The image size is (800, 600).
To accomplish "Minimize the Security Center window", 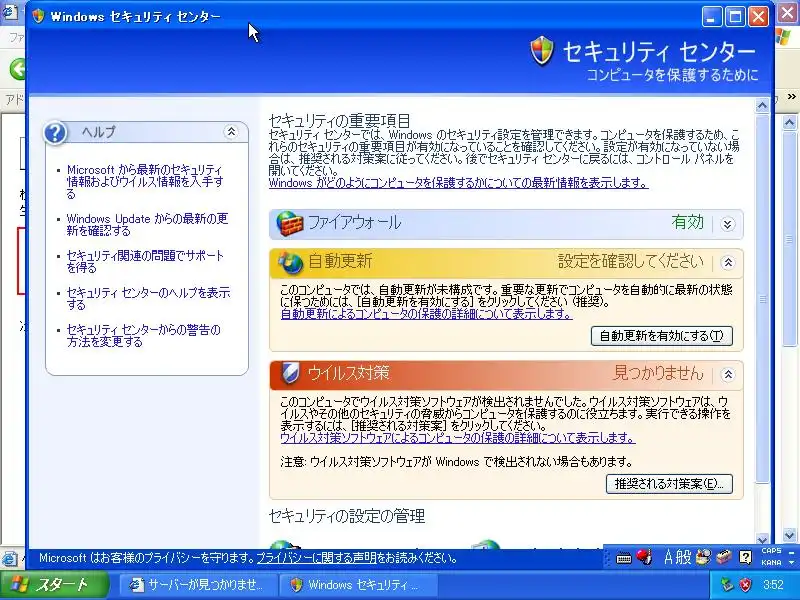I will click(x=712, y=17).
